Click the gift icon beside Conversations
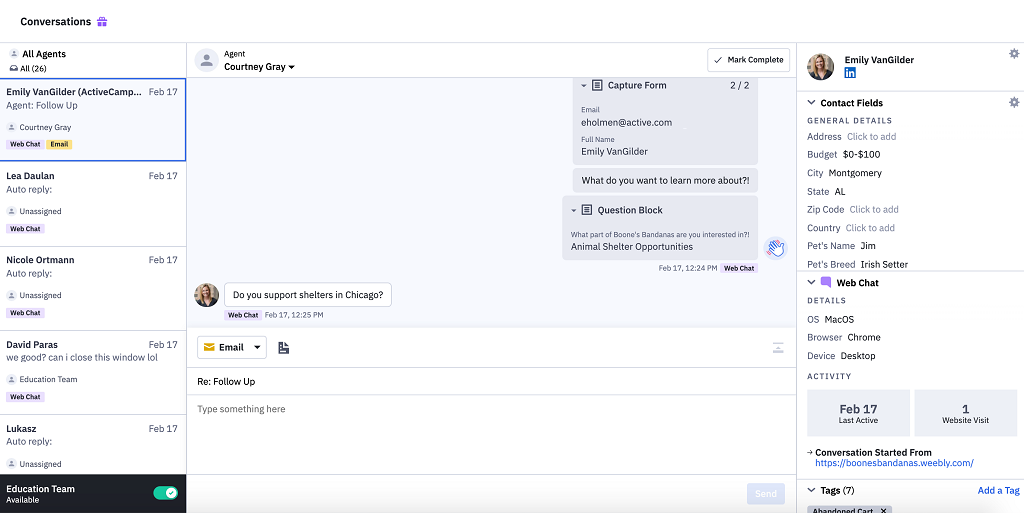Viewport: 1024px width, 513px height. coord(102,21)
